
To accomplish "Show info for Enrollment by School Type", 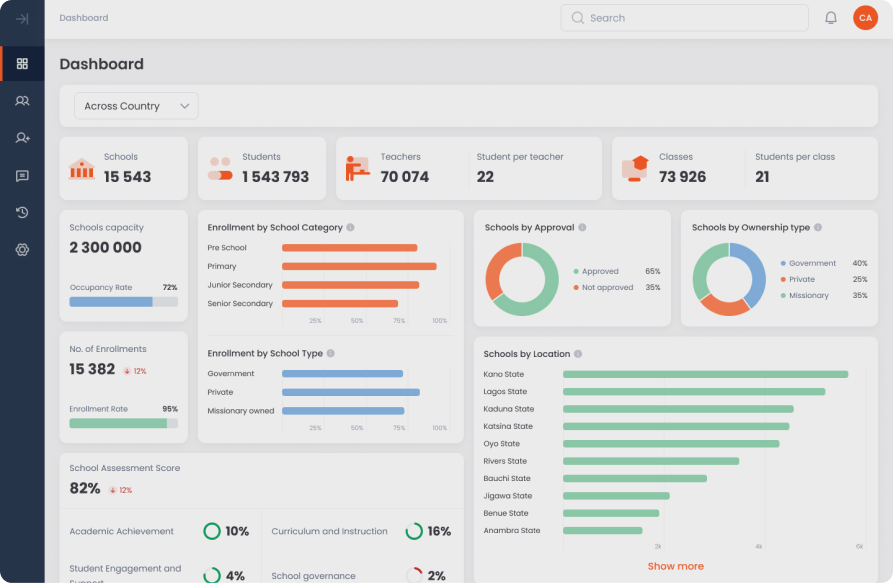I will click(330, 353).
